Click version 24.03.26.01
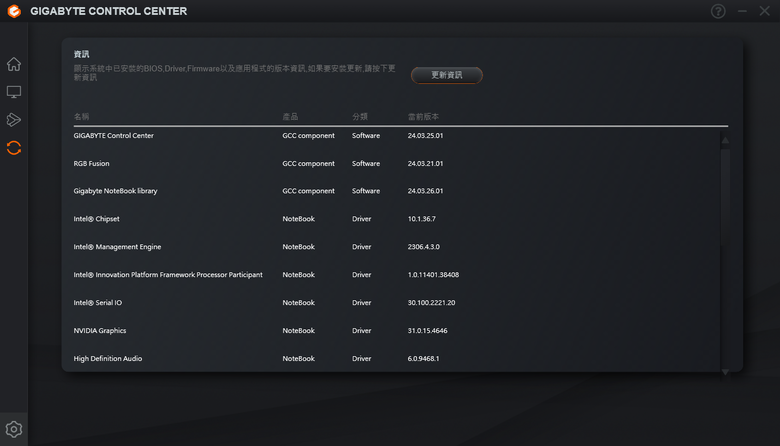Image resolution: width=780 pixels, height=446 pixels. tap(425, 191)
